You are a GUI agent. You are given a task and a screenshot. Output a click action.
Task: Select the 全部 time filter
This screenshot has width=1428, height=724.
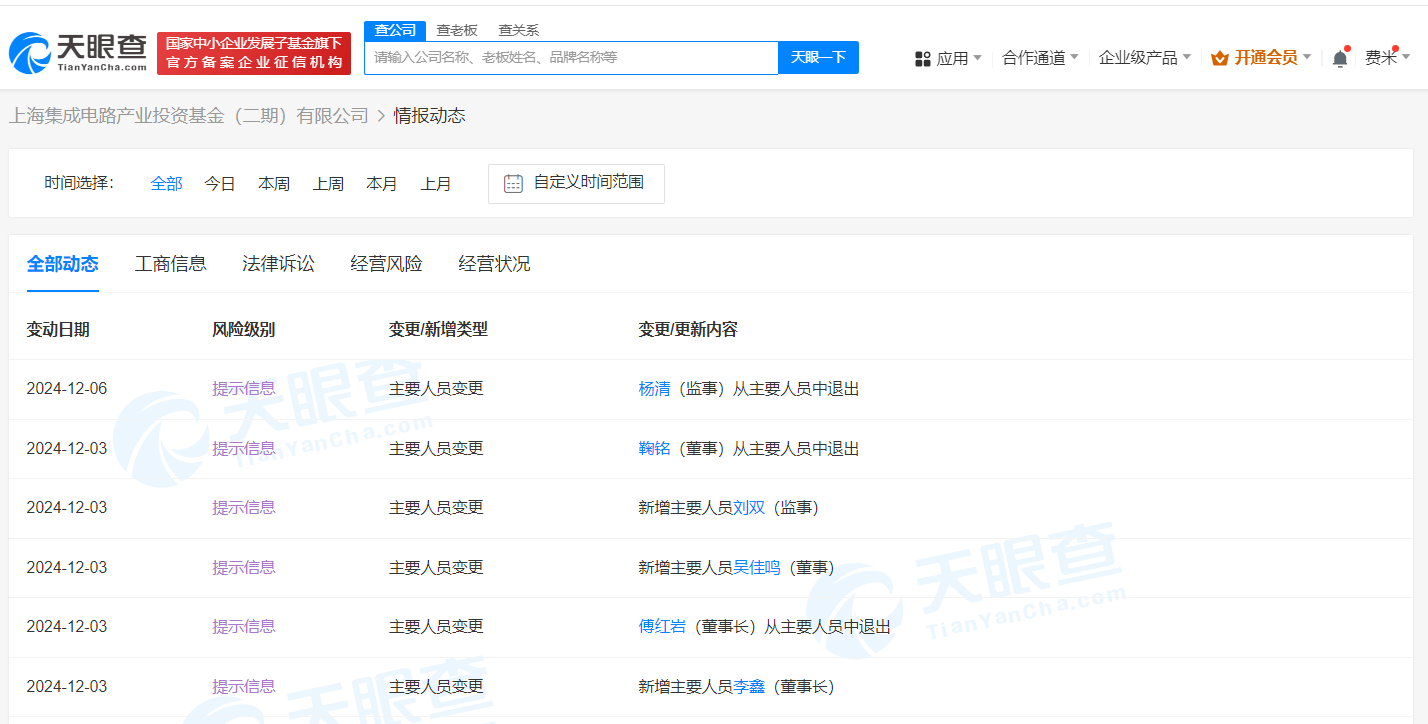167,184
